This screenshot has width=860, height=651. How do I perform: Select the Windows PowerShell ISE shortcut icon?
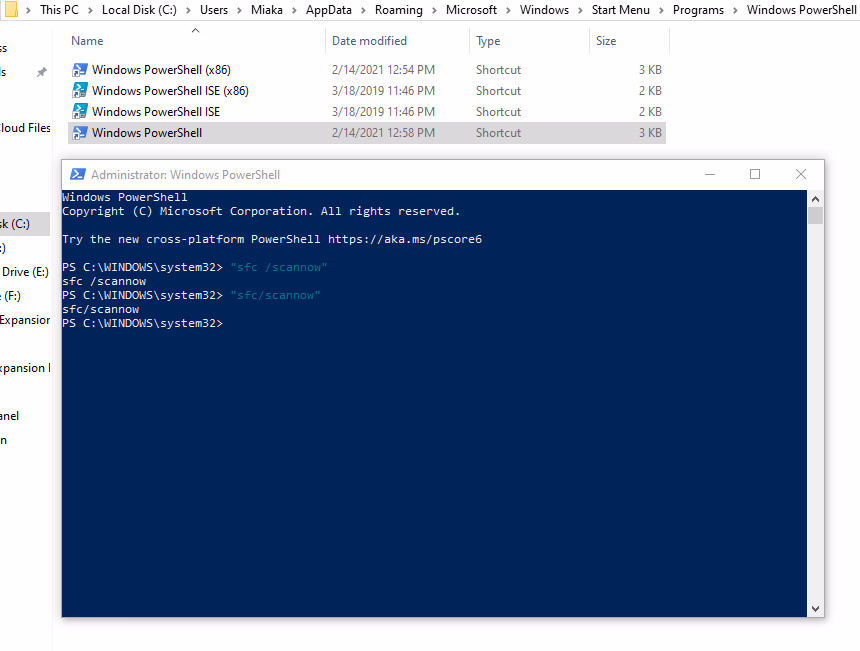(x=80, y=112)
